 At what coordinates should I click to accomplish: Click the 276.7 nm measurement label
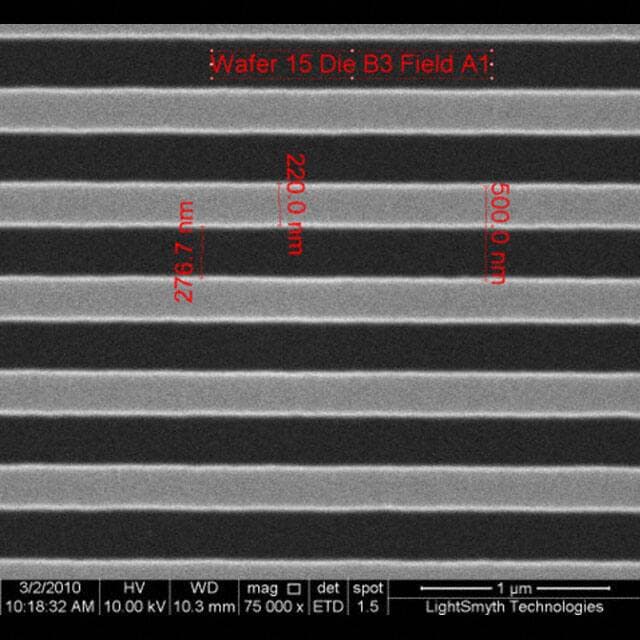pyautogui.click(x=184, y=252)
